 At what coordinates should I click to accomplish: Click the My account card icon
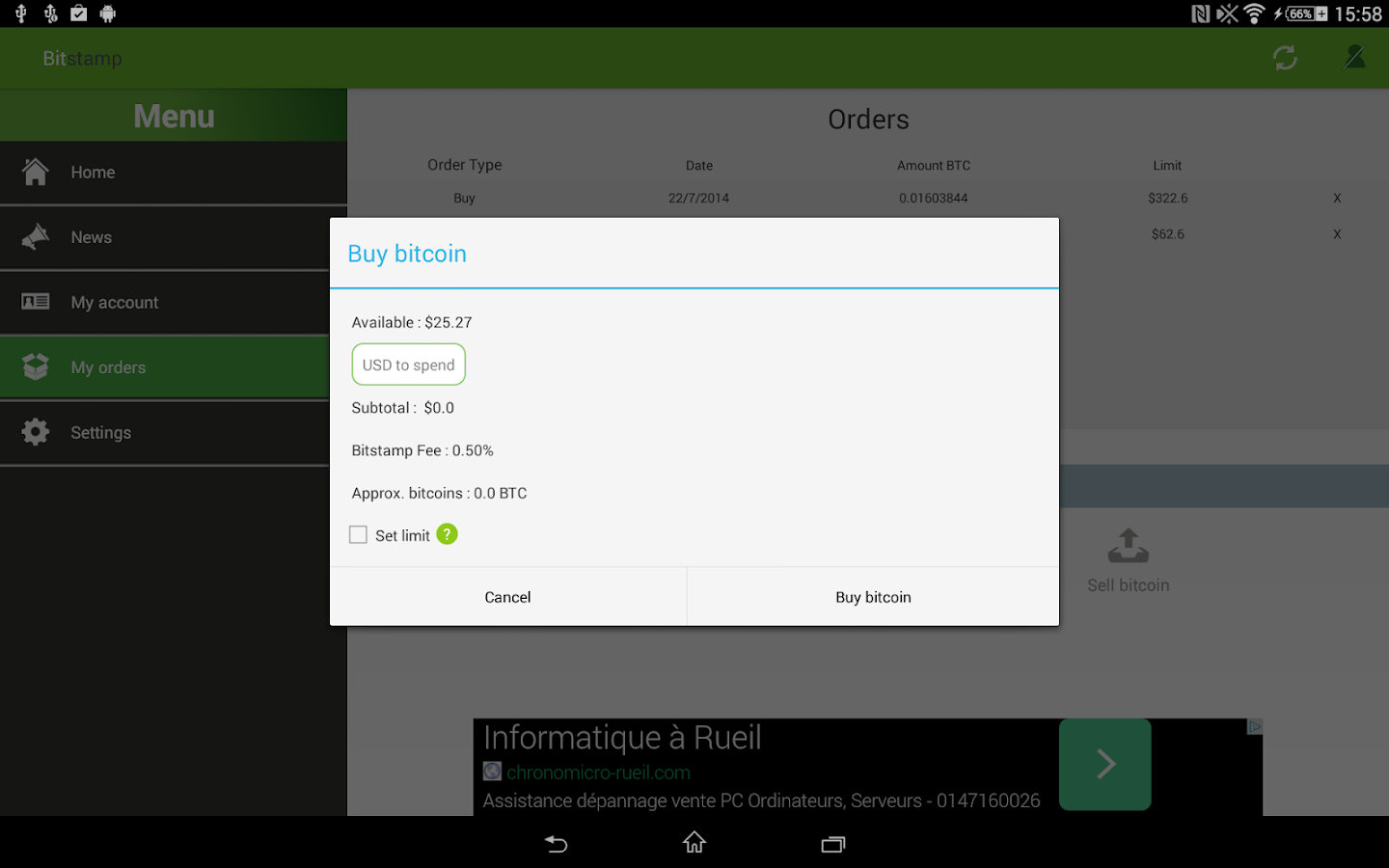click(x=36, y=302)
